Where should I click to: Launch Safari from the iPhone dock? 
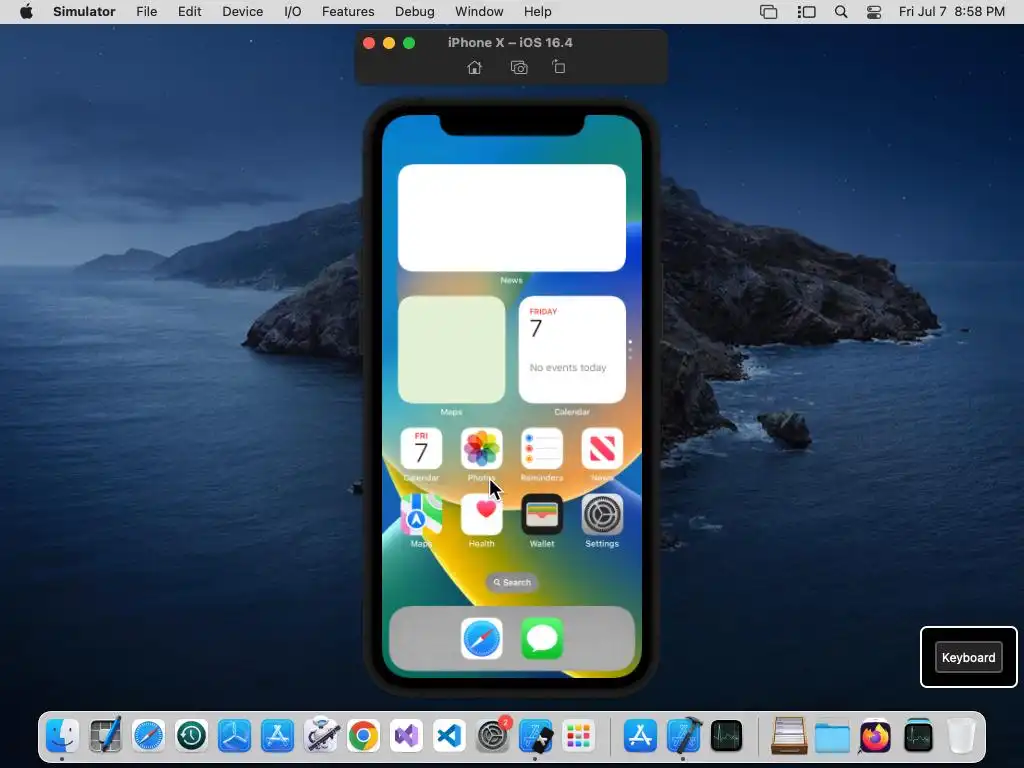point(481,639)
